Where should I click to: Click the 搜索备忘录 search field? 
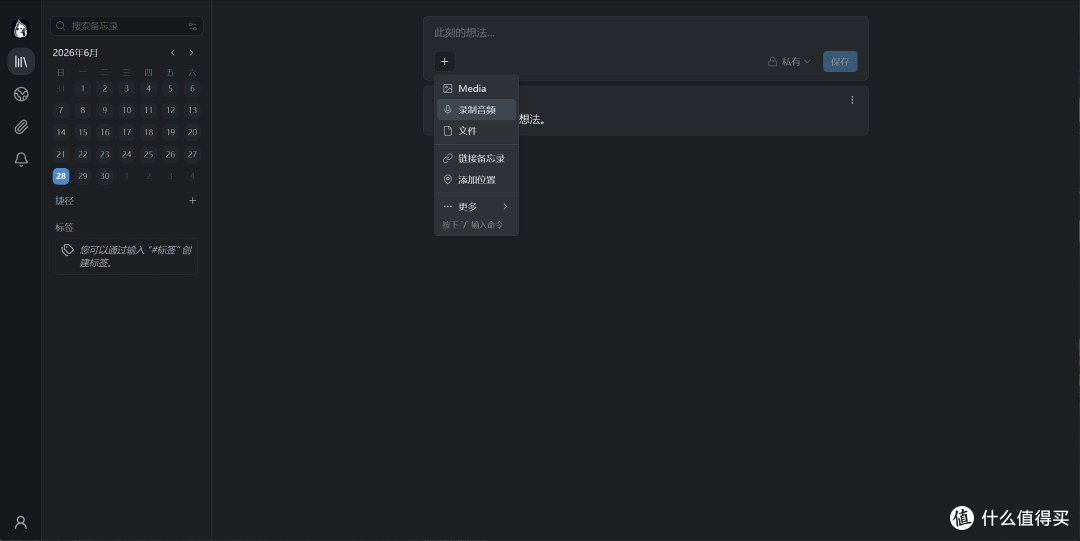click(126, 26)
